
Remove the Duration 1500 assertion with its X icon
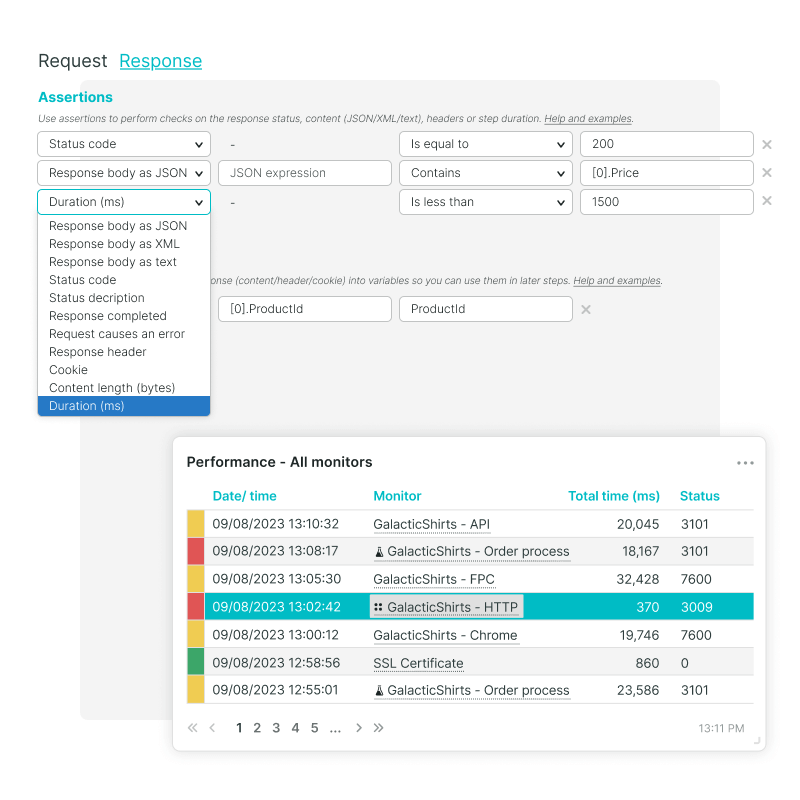[767, 202]
